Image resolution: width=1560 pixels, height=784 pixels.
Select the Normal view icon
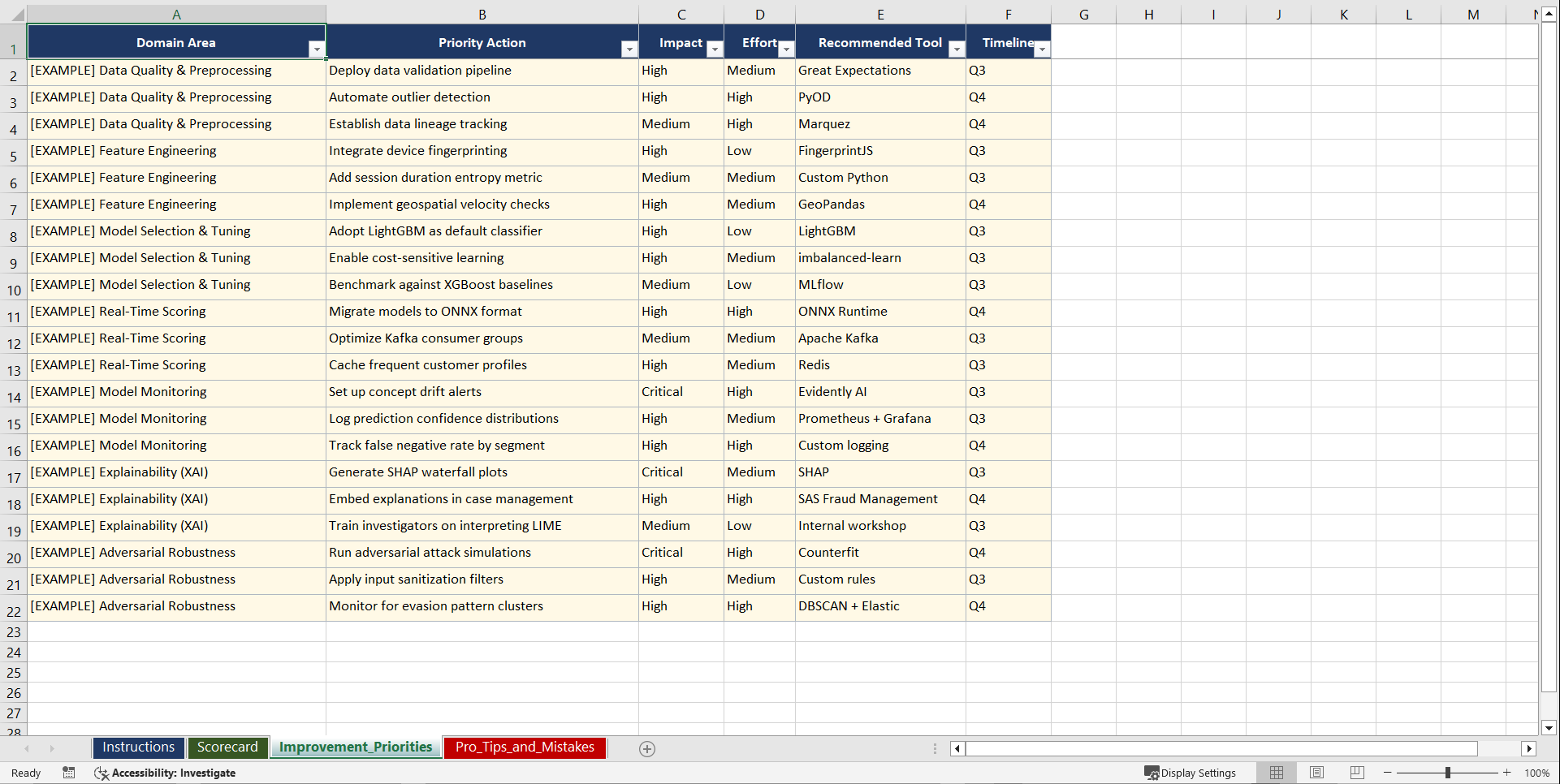pos(1276,773)
